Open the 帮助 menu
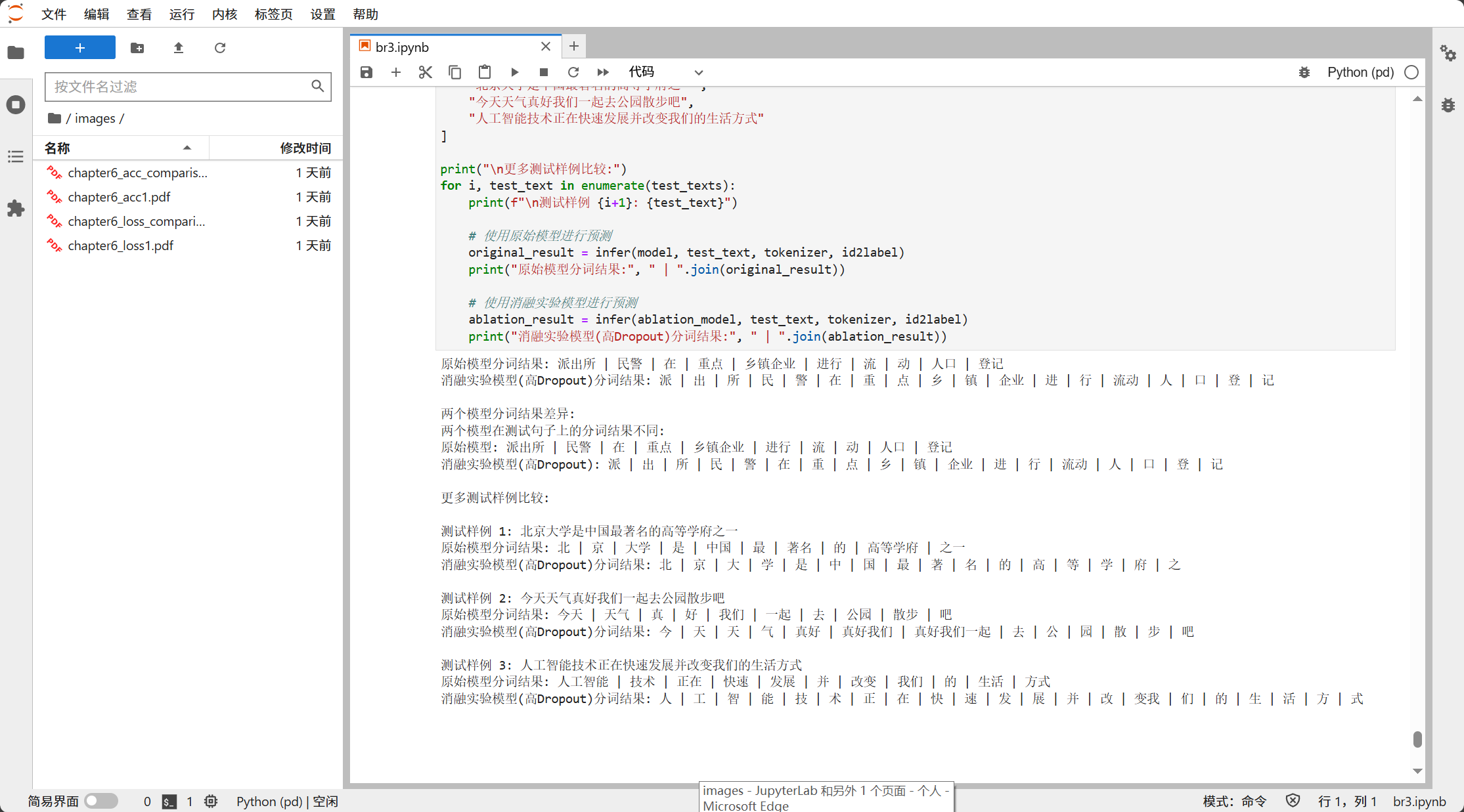Viewport: 1464px width, 812px height. 366,14
